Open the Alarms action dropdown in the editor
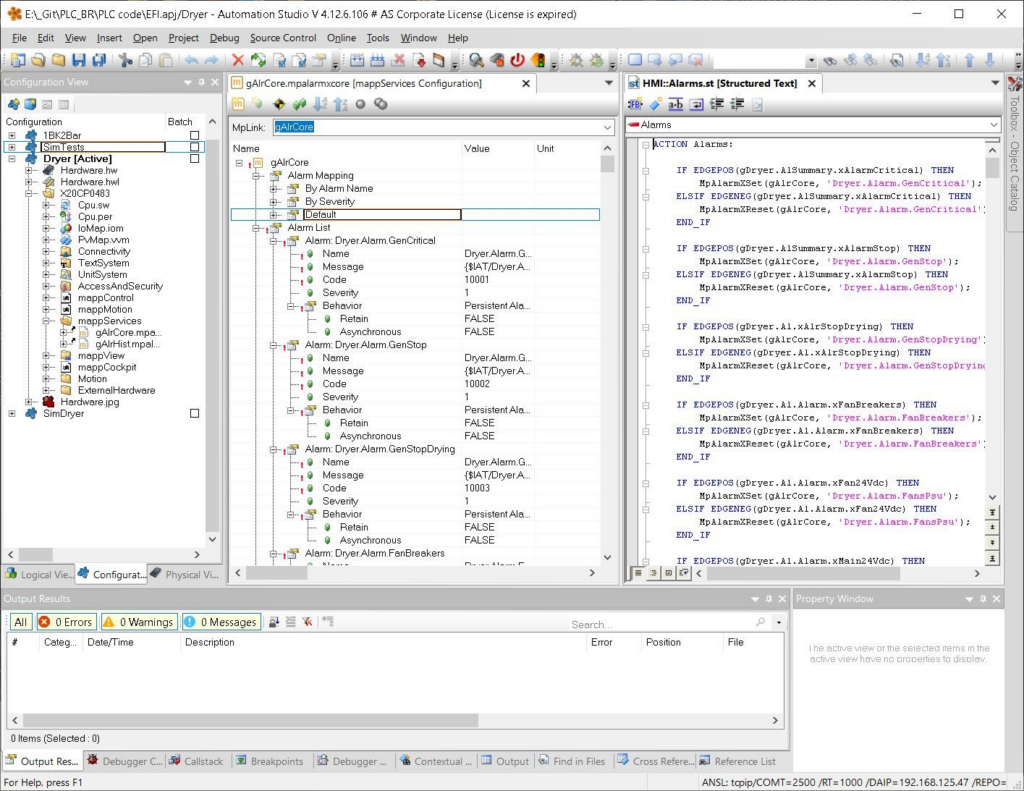This screenshot has height=791, width=1024. click(x=992, y=125)
